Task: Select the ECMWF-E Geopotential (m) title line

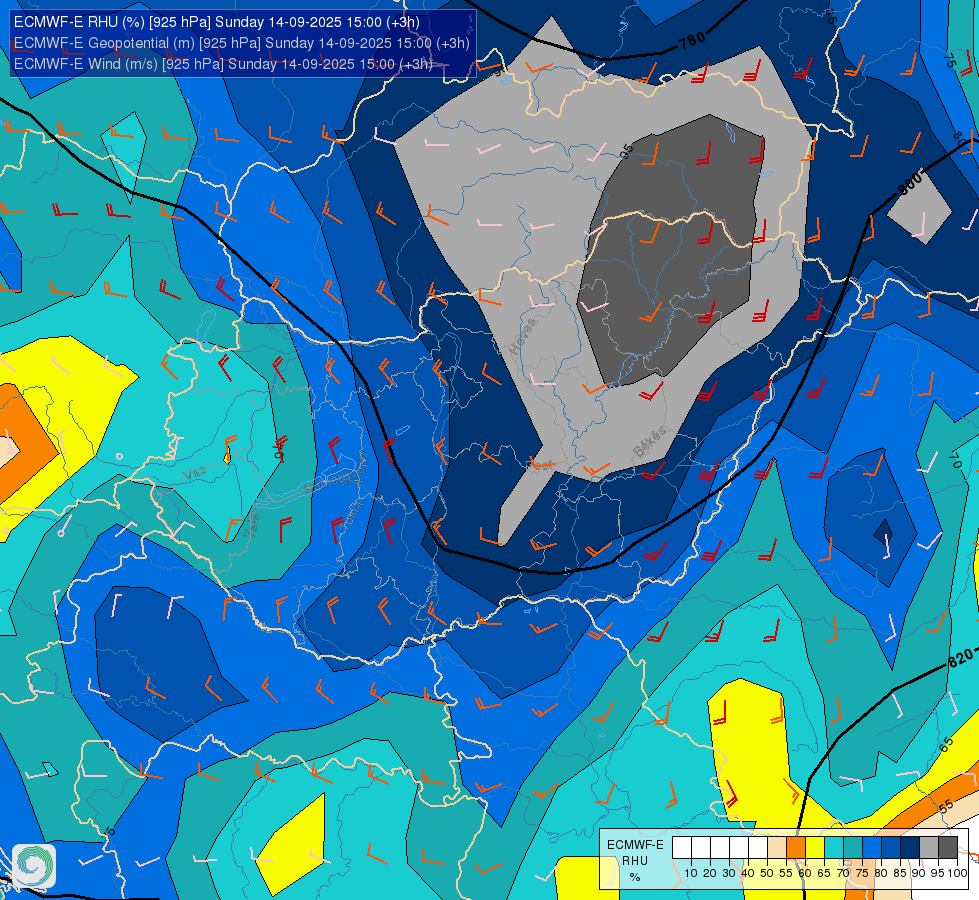Action: point(242,43)
